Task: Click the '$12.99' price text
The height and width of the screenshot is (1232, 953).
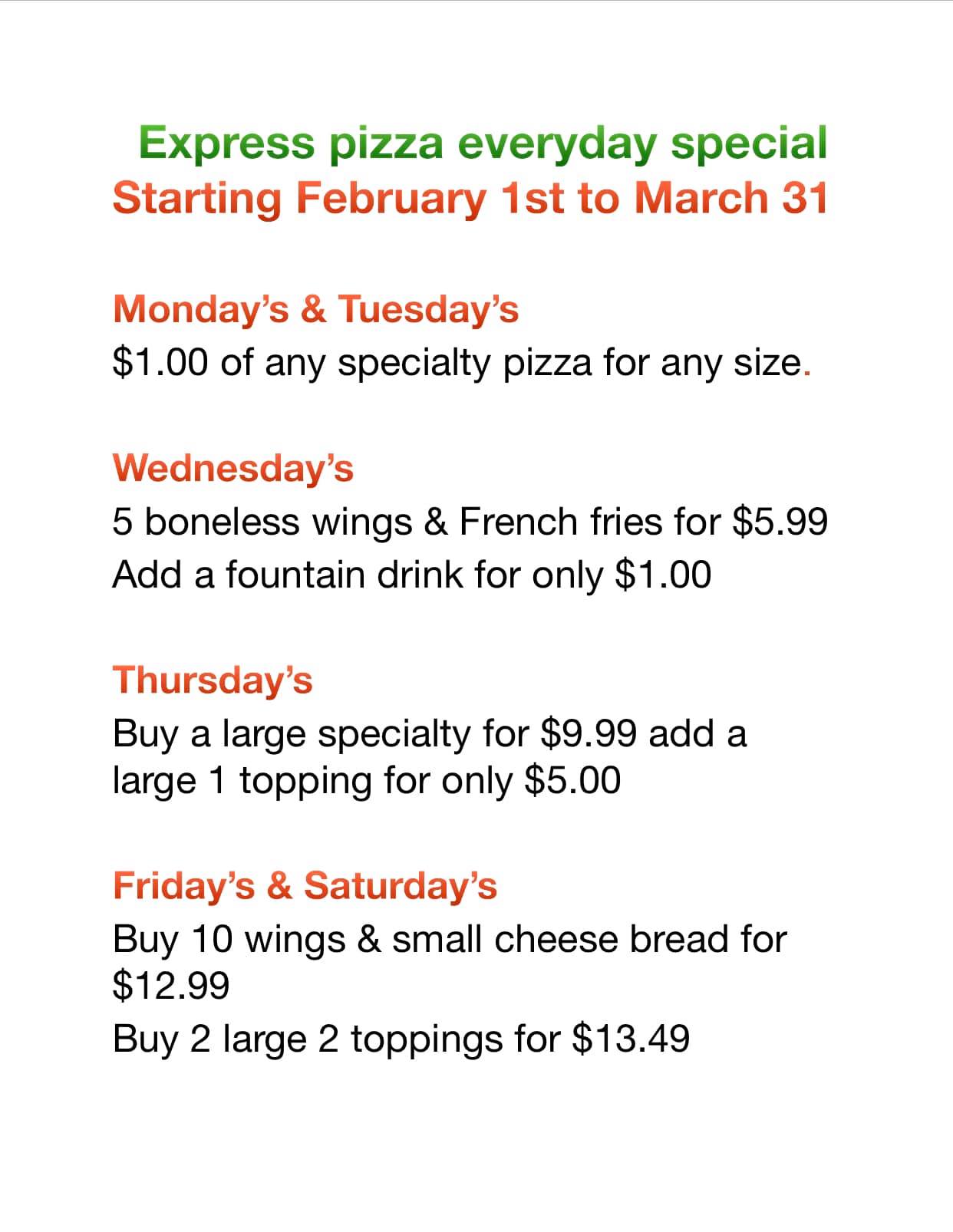Action: 171,985
